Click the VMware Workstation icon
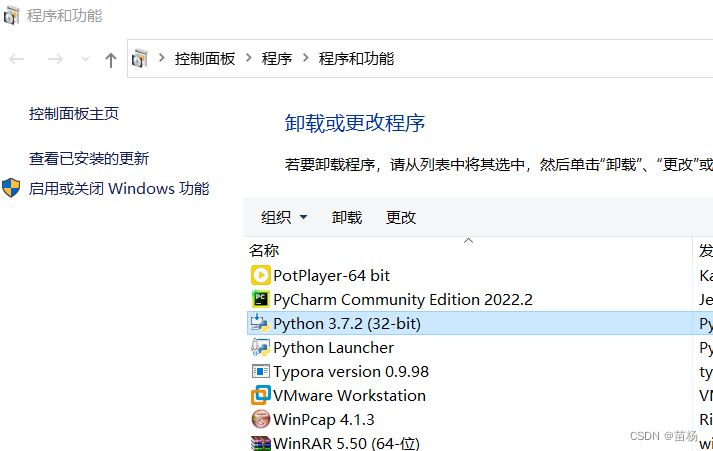The height and width of the screenshot is (451, 713). click(261, 395)
